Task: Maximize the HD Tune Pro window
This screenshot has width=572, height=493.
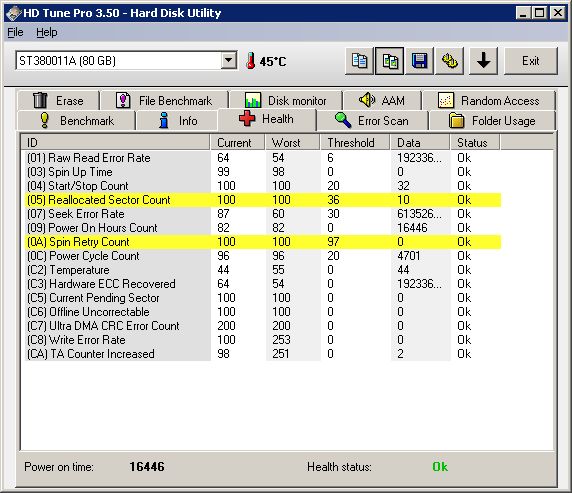Action: [540, 14]
